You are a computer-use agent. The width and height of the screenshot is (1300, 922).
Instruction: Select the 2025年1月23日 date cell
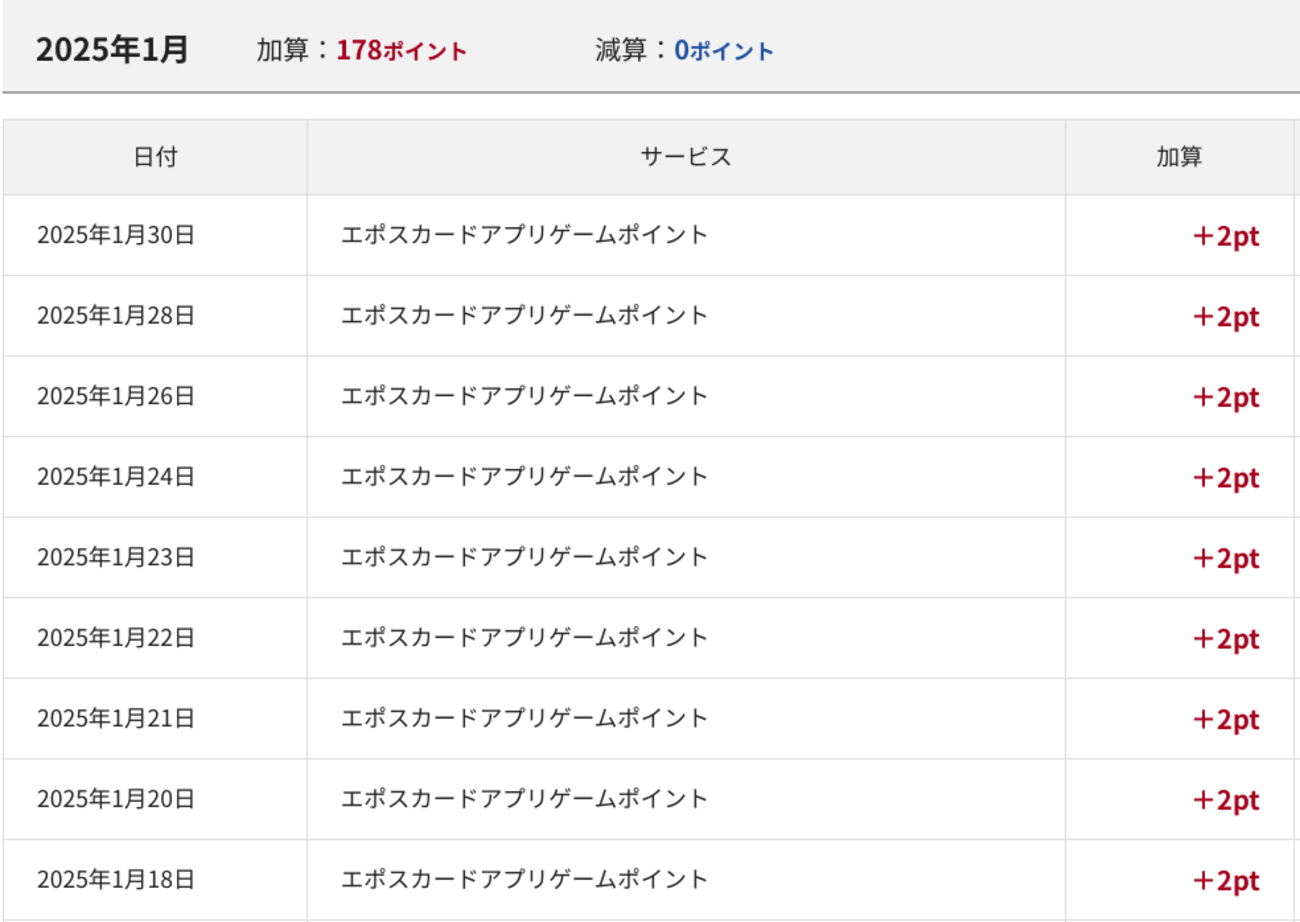[116, 558]
